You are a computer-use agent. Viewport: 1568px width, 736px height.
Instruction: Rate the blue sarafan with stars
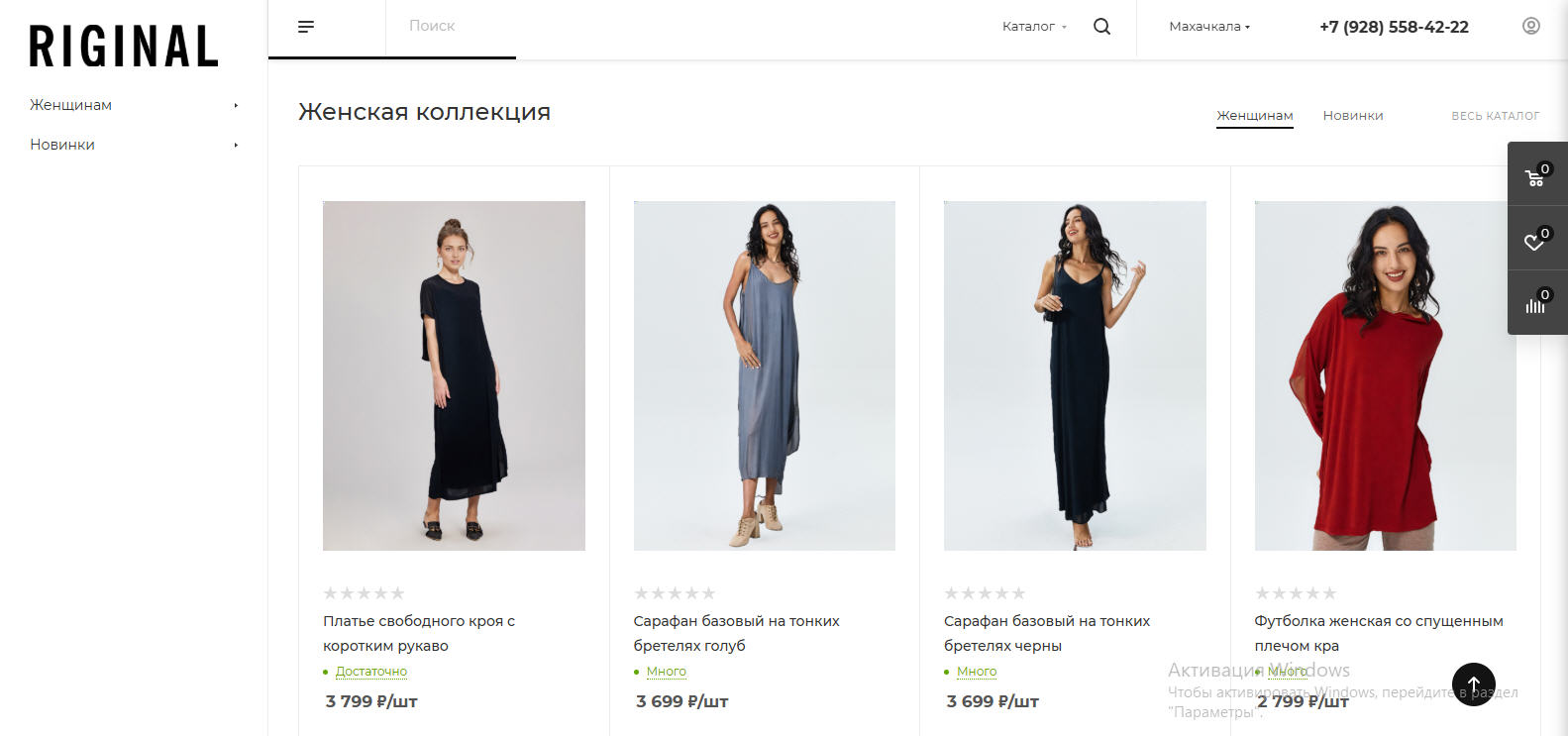675,593
